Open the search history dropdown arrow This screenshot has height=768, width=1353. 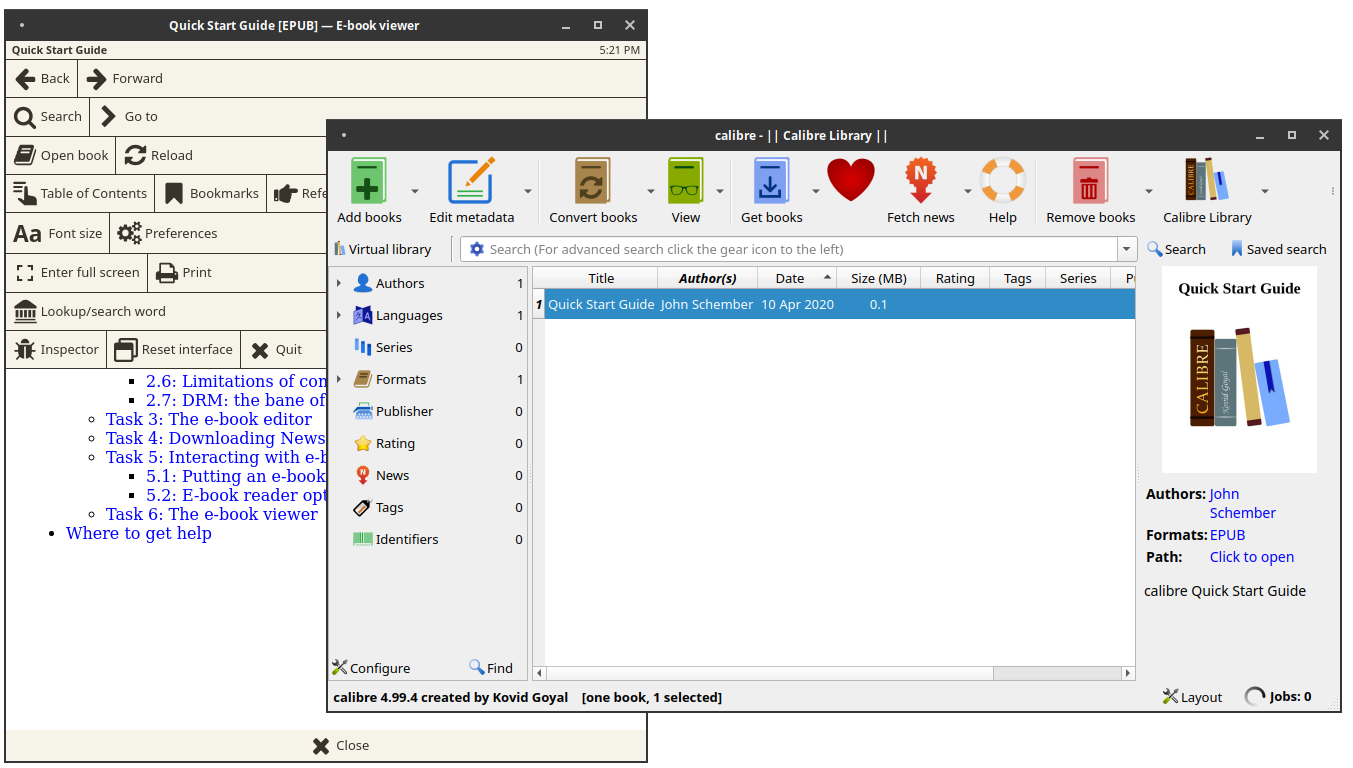pos(1128,249)
